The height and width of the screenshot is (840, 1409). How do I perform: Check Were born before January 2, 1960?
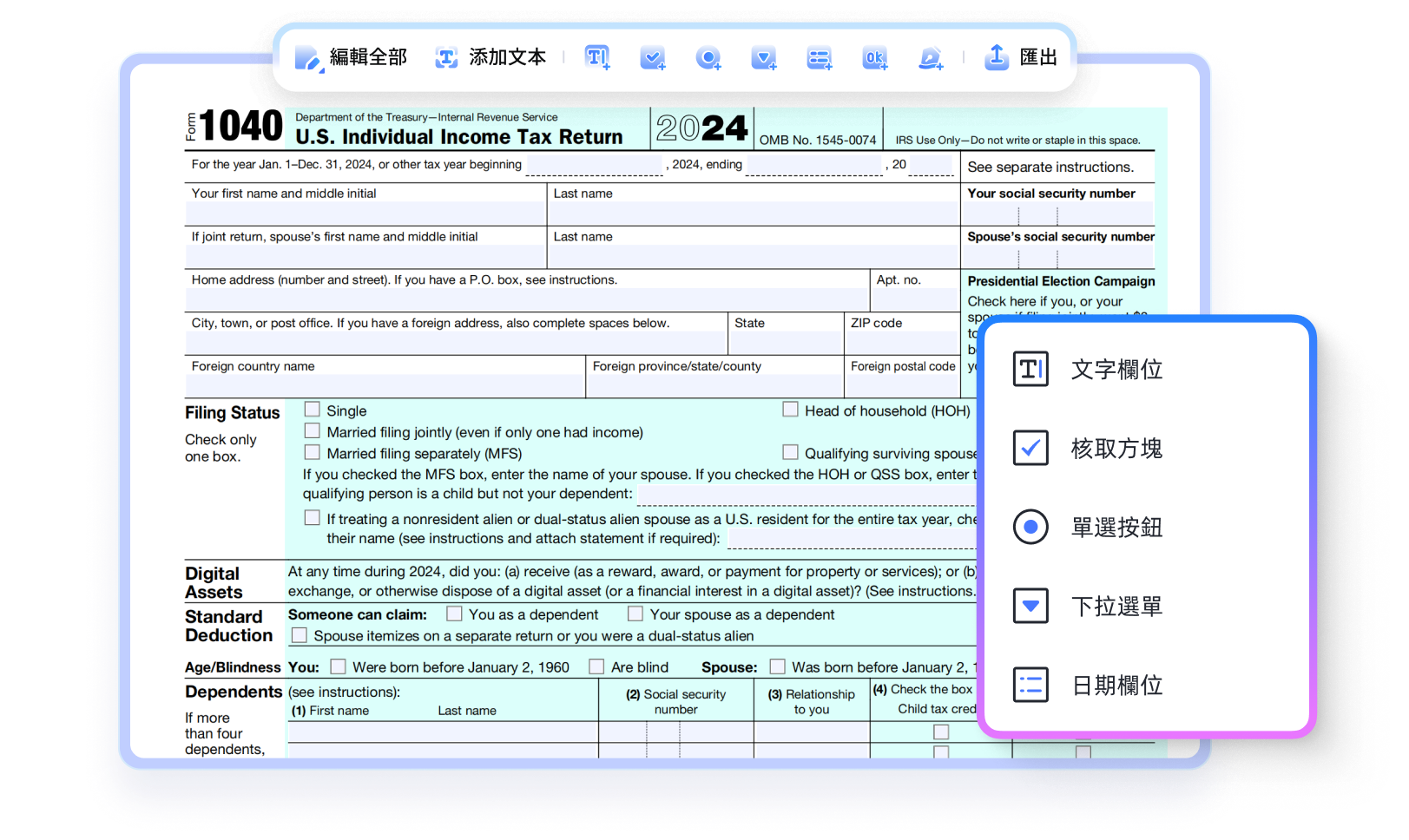(339, 666)
